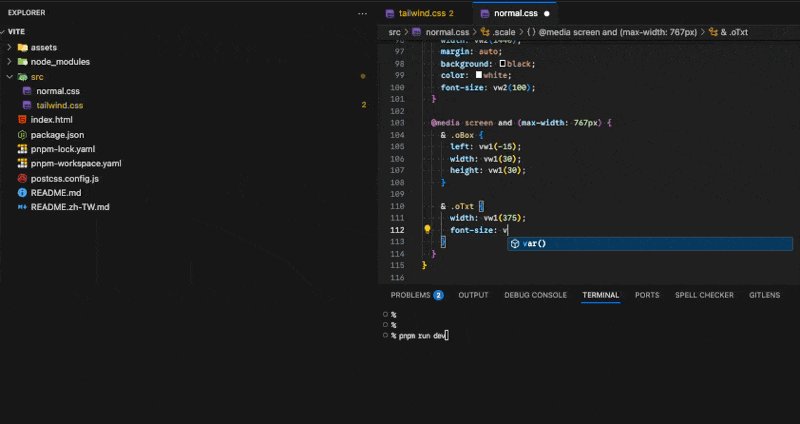800x424 pixels.
Task: Click the CSS icon in the tailwind.css tab
Action: pos(390,14)
